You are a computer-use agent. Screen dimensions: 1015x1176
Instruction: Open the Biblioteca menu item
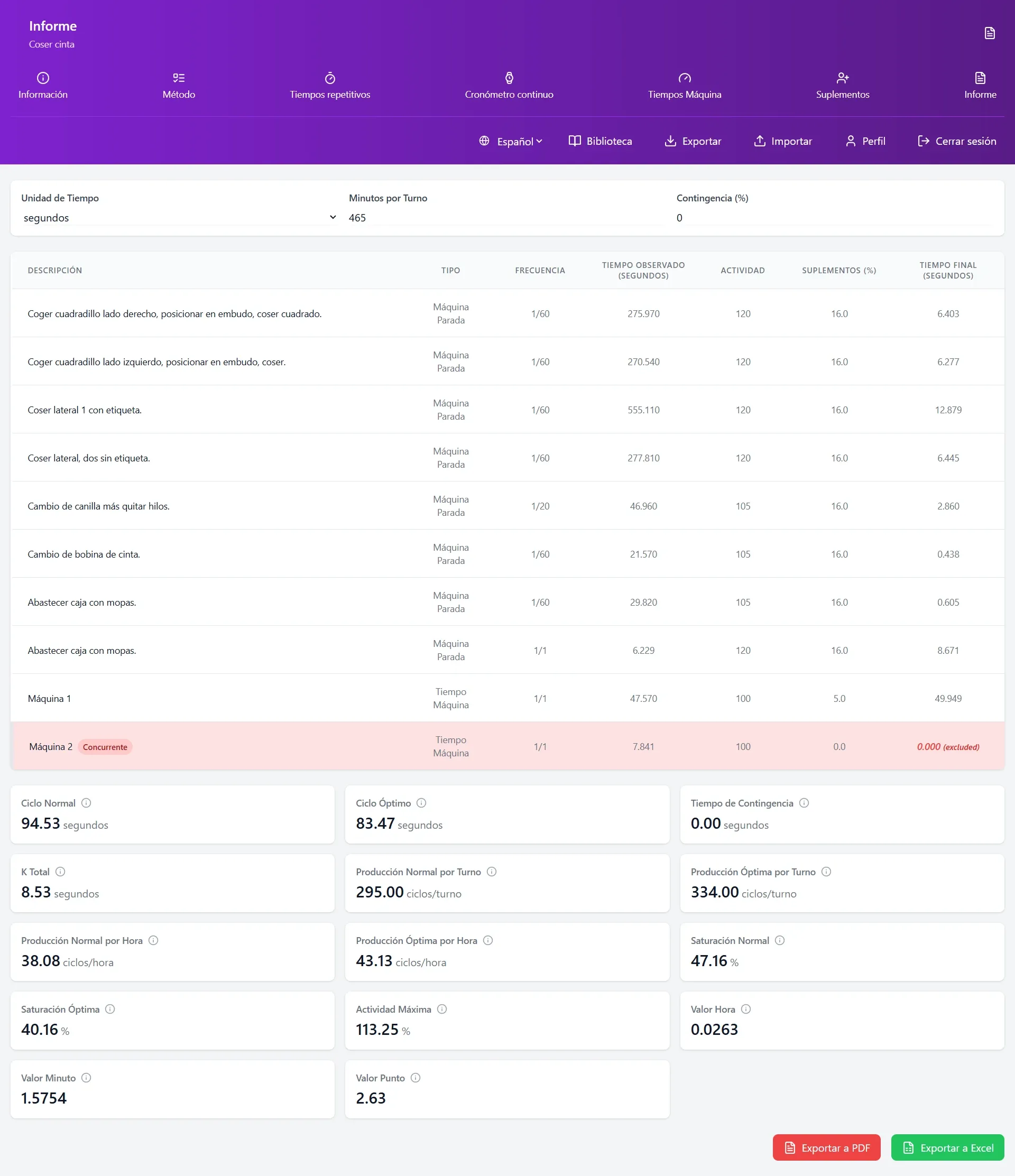point(600,141)
